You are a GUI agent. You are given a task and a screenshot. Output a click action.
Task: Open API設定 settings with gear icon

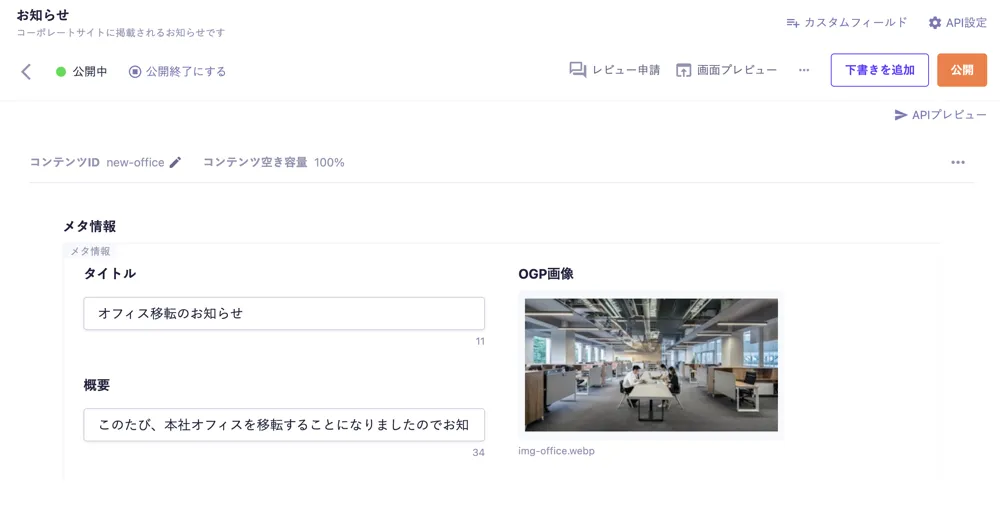click(957, 22)
